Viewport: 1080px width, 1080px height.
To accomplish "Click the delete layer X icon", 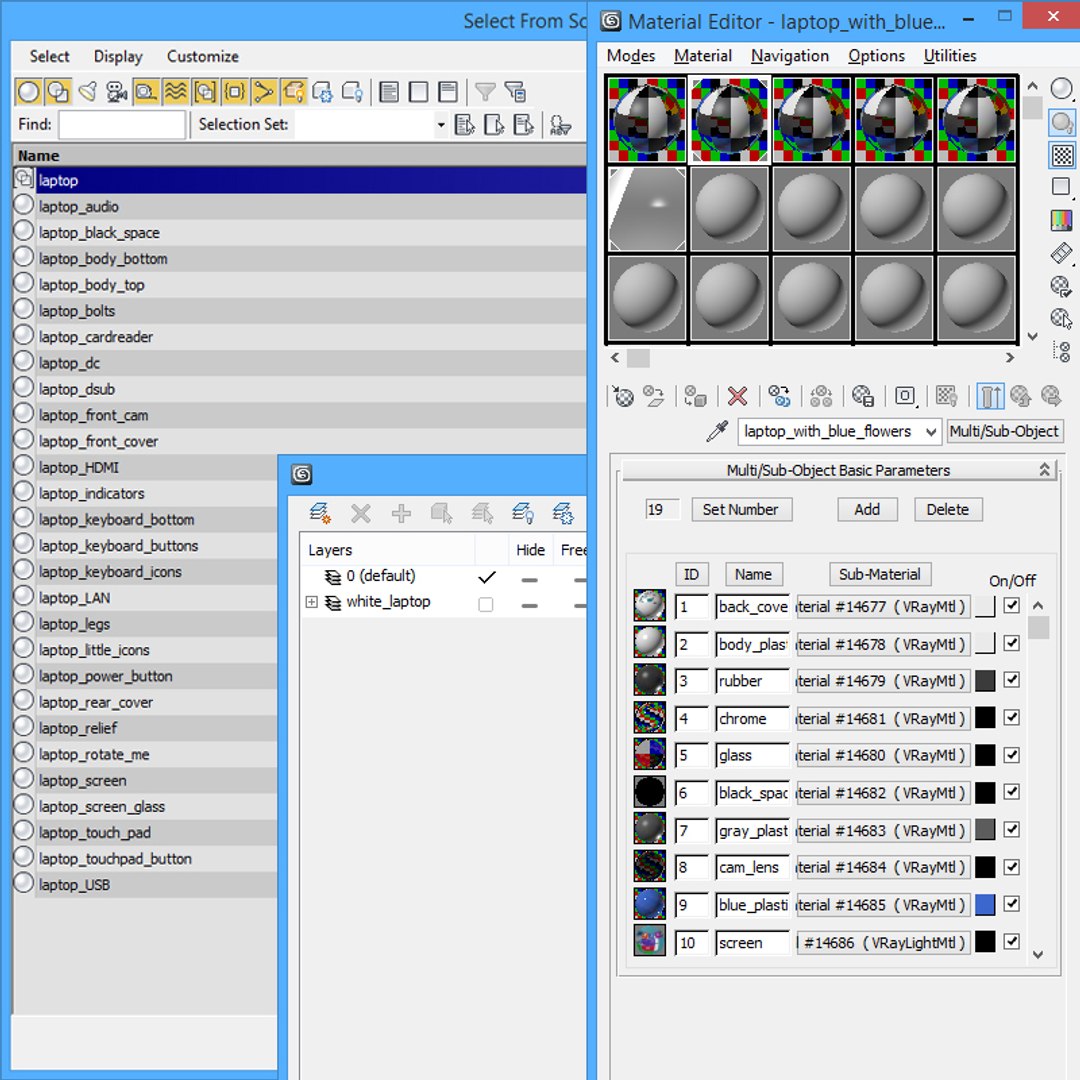I will [360, 513].
